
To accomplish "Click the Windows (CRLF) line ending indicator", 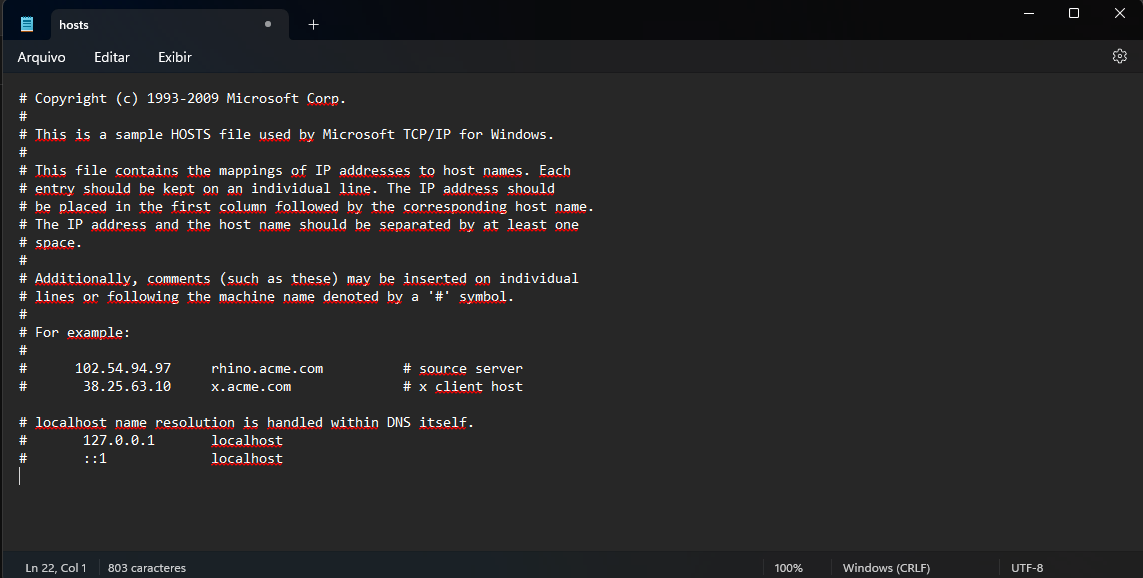I will [x=886, y=568].
